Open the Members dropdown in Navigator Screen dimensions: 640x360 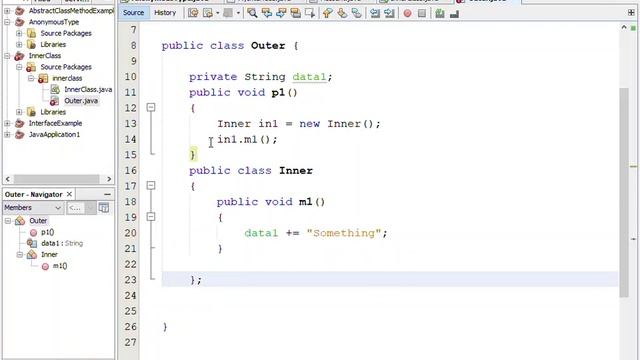point(33,208)
